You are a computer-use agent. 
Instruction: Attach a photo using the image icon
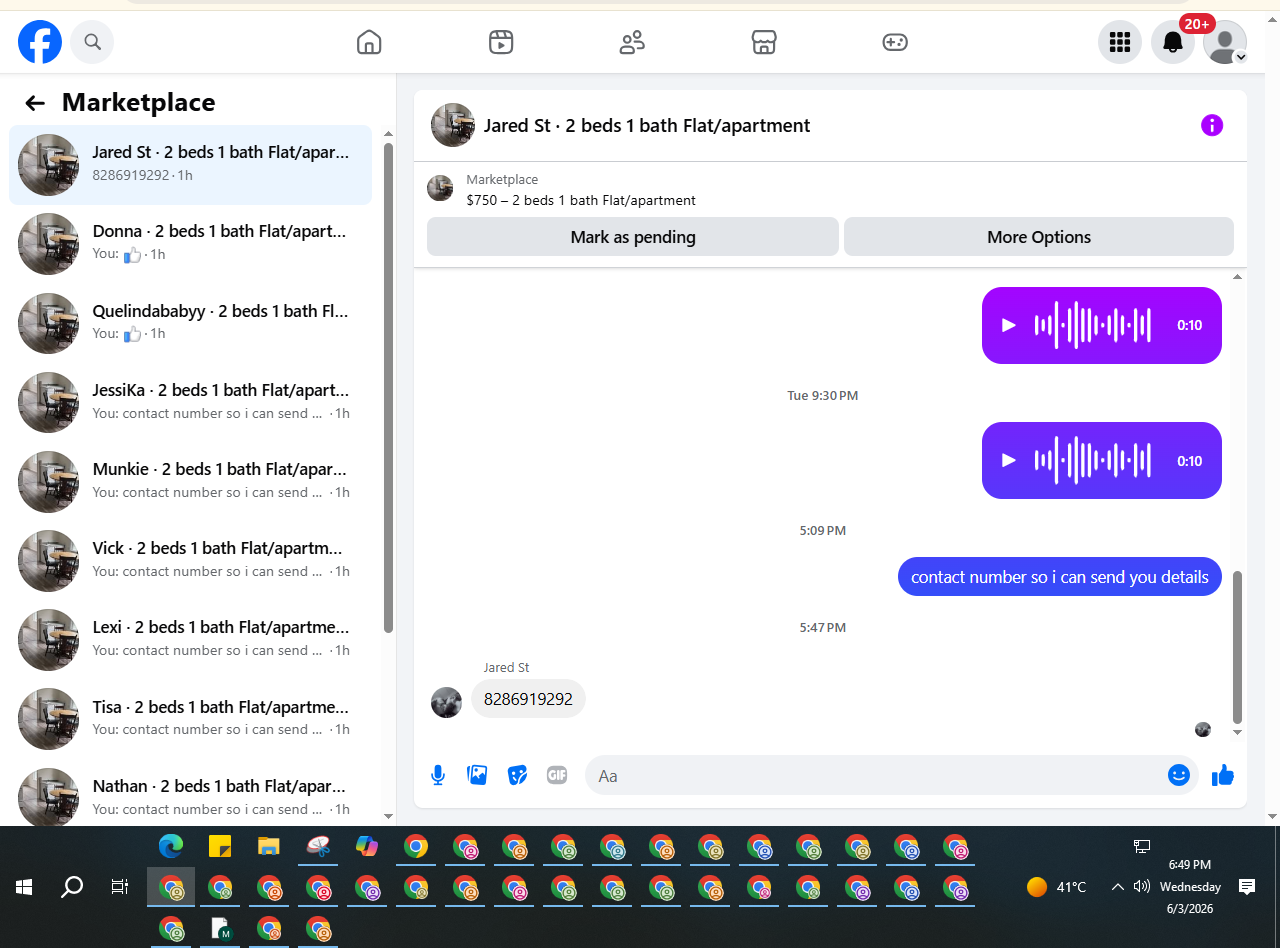tap(478, 775)
